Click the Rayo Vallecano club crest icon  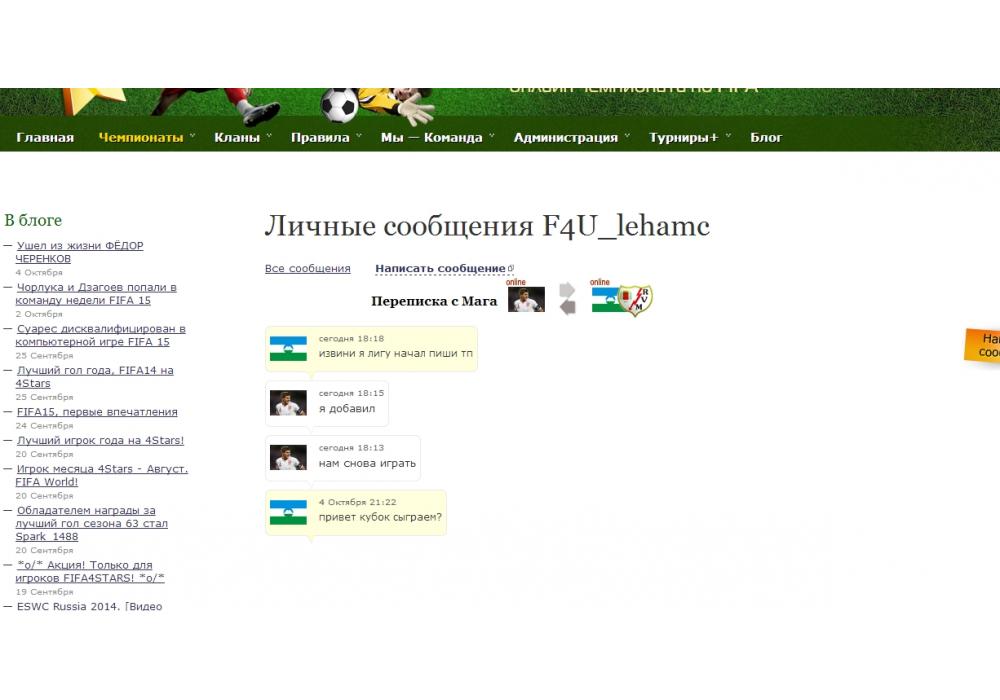[x=636, y=300]
